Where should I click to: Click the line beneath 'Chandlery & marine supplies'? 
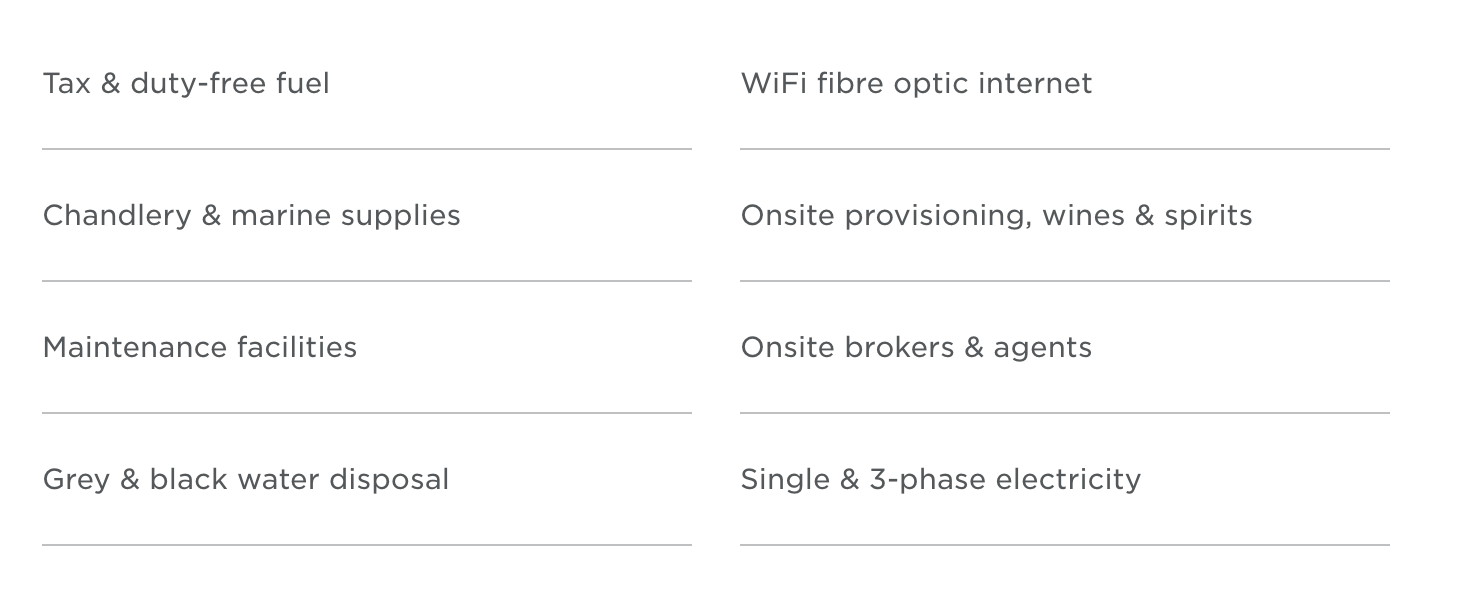click(367, 281)
